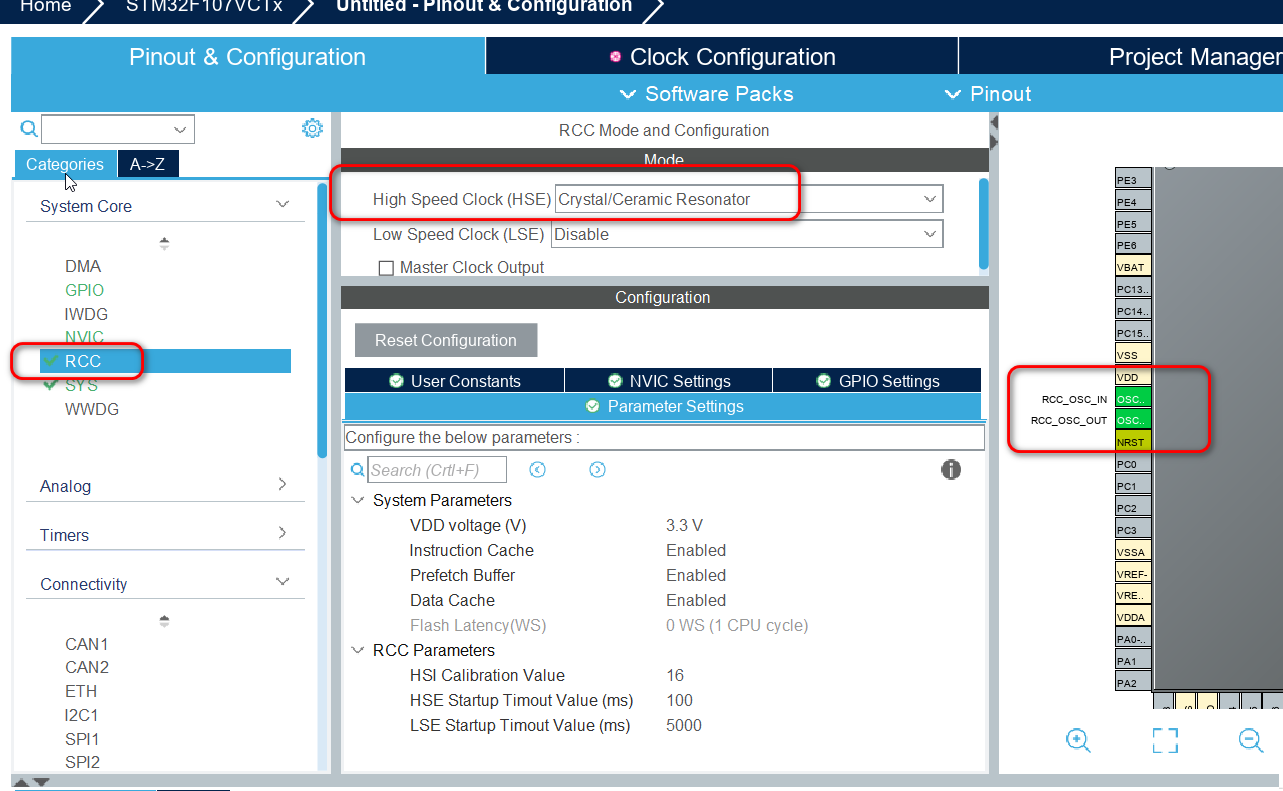1283x791 pixels.
Task: Select the VBAT pin on the chip
Action: coord(1133,267)
